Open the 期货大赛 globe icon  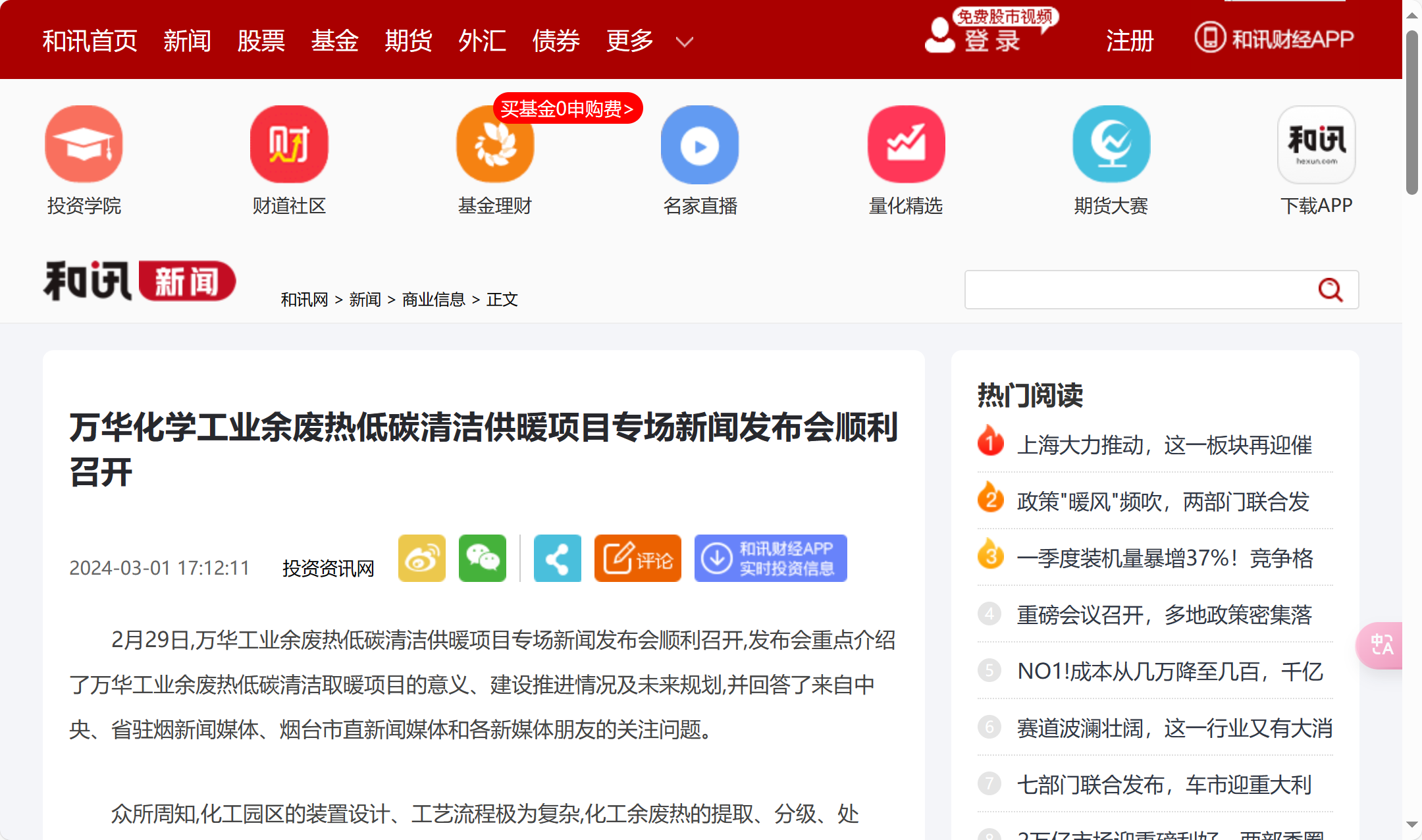[1111, 144]
